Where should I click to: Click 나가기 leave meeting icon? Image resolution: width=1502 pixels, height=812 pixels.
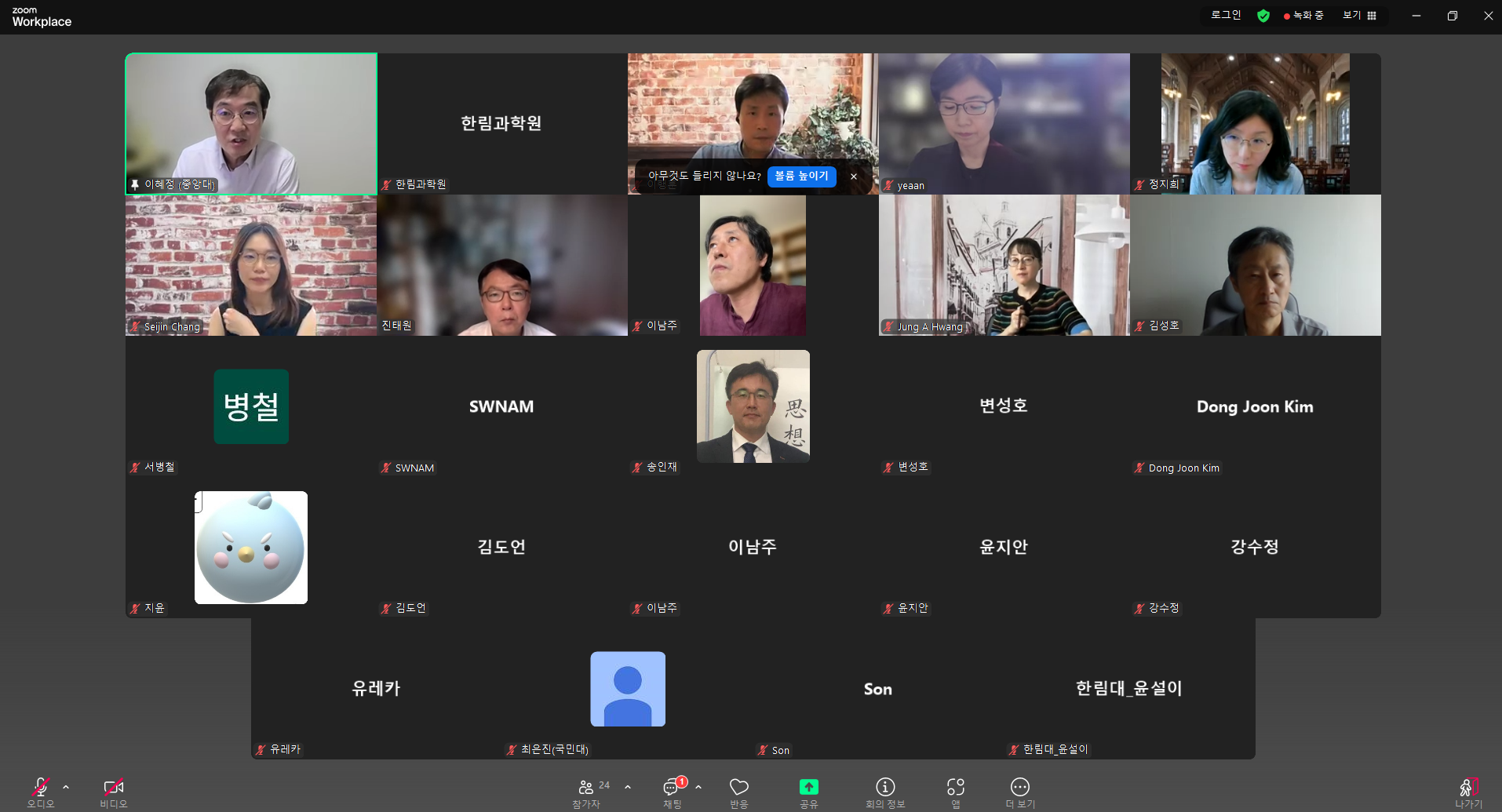point(1469,792)
